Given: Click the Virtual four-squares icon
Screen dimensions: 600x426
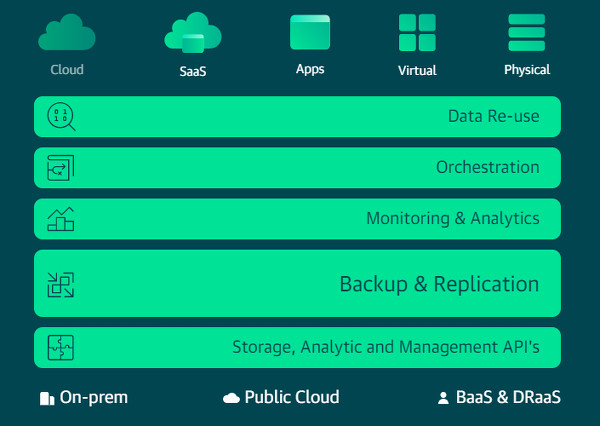Looking at the screenshot, I should [x=417, y=33].
